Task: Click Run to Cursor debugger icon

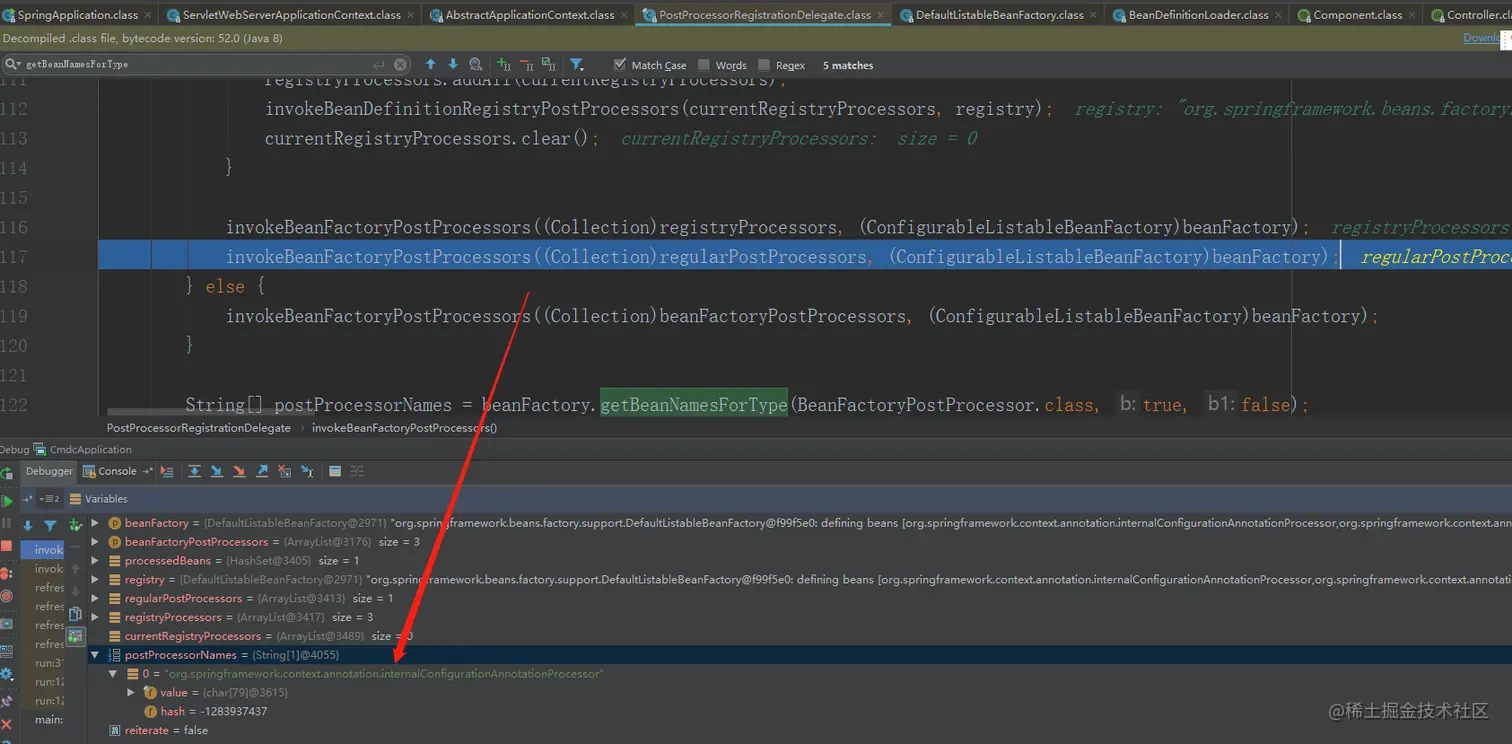Action: click(307, 471)
